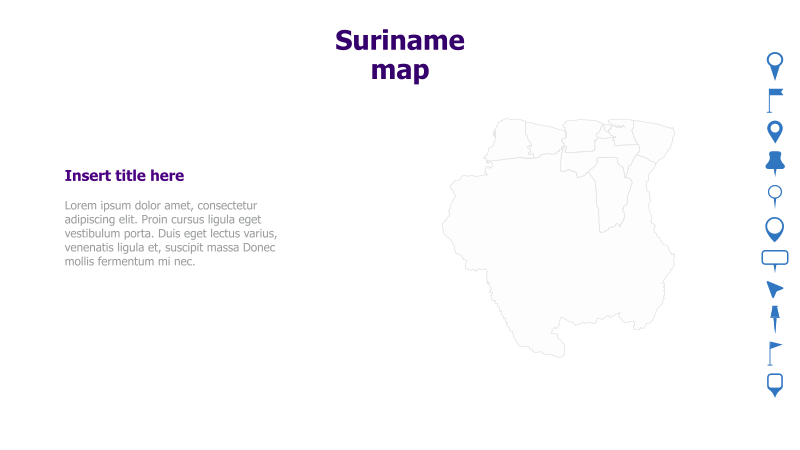Select the upright thumbtack pin icon
The width and height of the screenshot is (800, 450).
click(774, 319)
